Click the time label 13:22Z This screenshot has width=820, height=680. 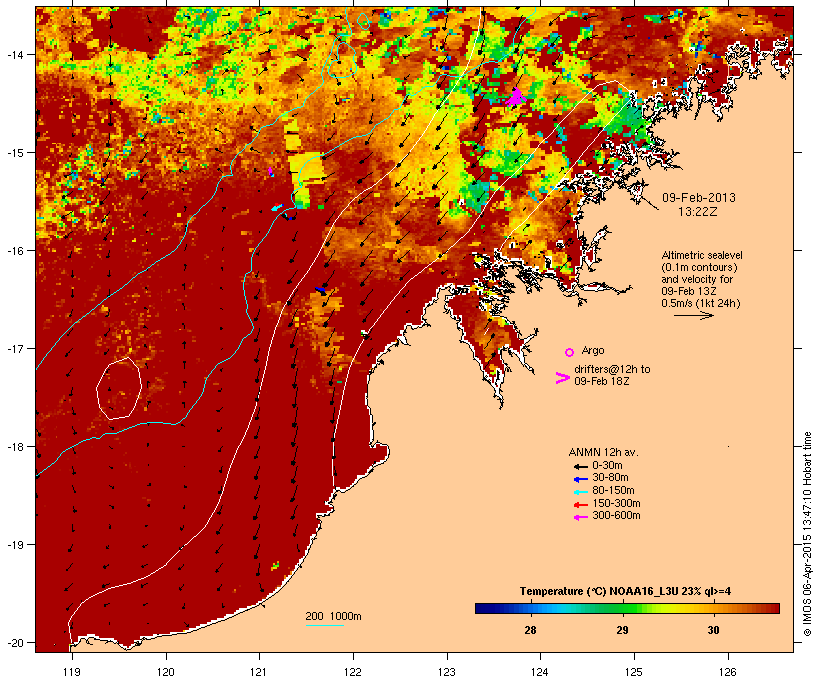coord(698,212)
